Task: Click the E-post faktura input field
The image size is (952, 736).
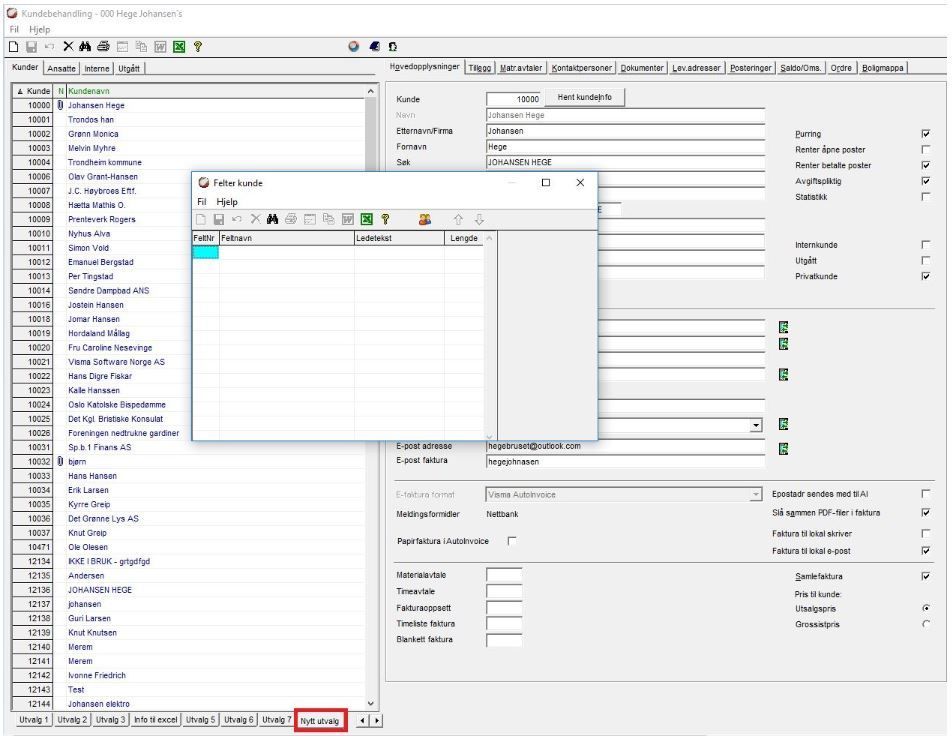Action: [625, 462]
